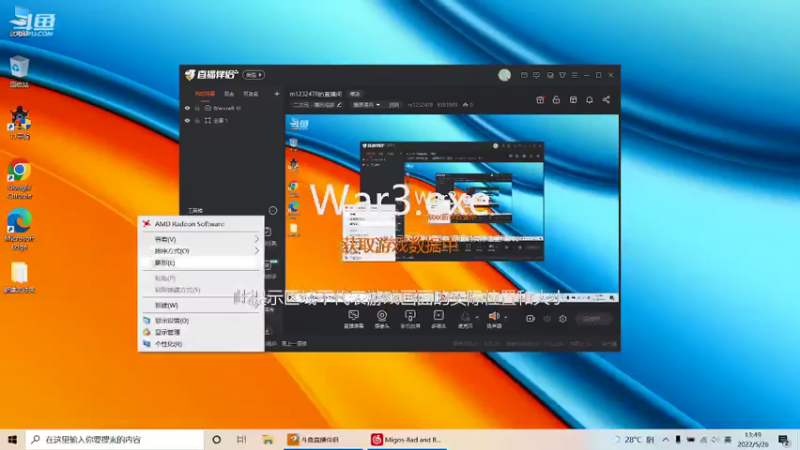Open the user avatar in the companion title bar
Screen dimensions: 800x450
pos(504,75)
